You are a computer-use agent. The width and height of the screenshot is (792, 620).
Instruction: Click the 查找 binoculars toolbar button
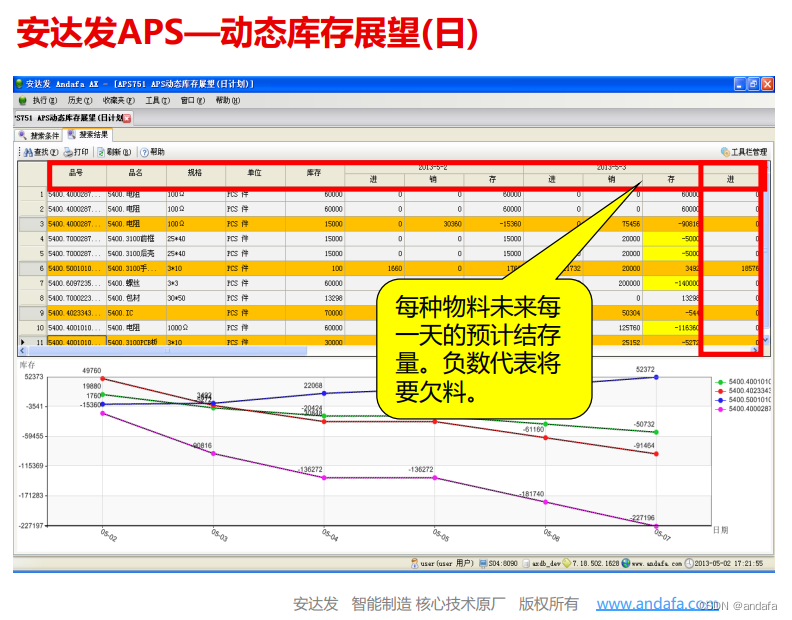click(x=41, y=152)
